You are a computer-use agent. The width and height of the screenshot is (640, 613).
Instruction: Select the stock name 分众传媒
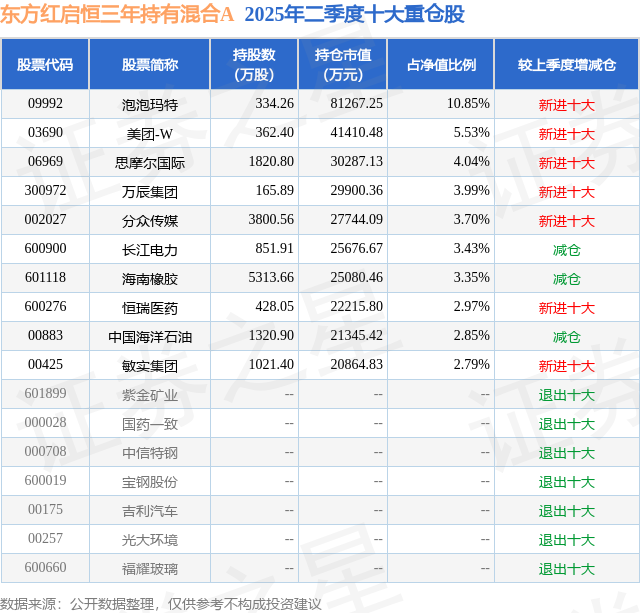[x=150, y=221]
